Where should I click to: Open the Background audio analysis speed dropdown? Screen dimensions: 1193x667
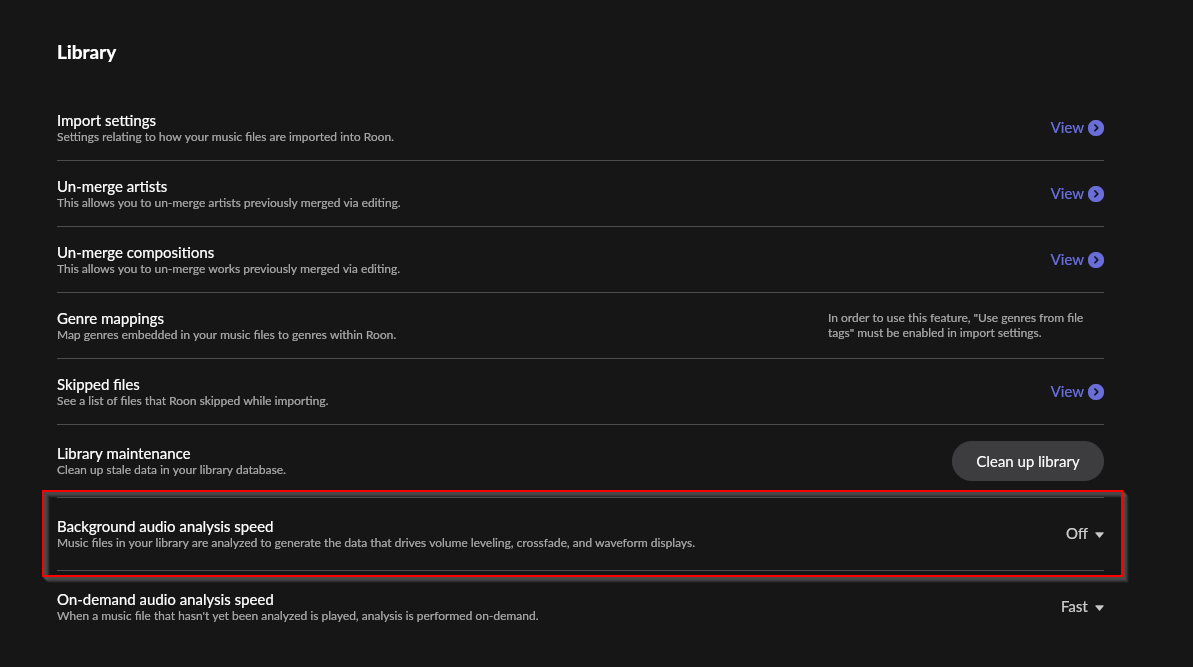click(x=1083, y=533)
